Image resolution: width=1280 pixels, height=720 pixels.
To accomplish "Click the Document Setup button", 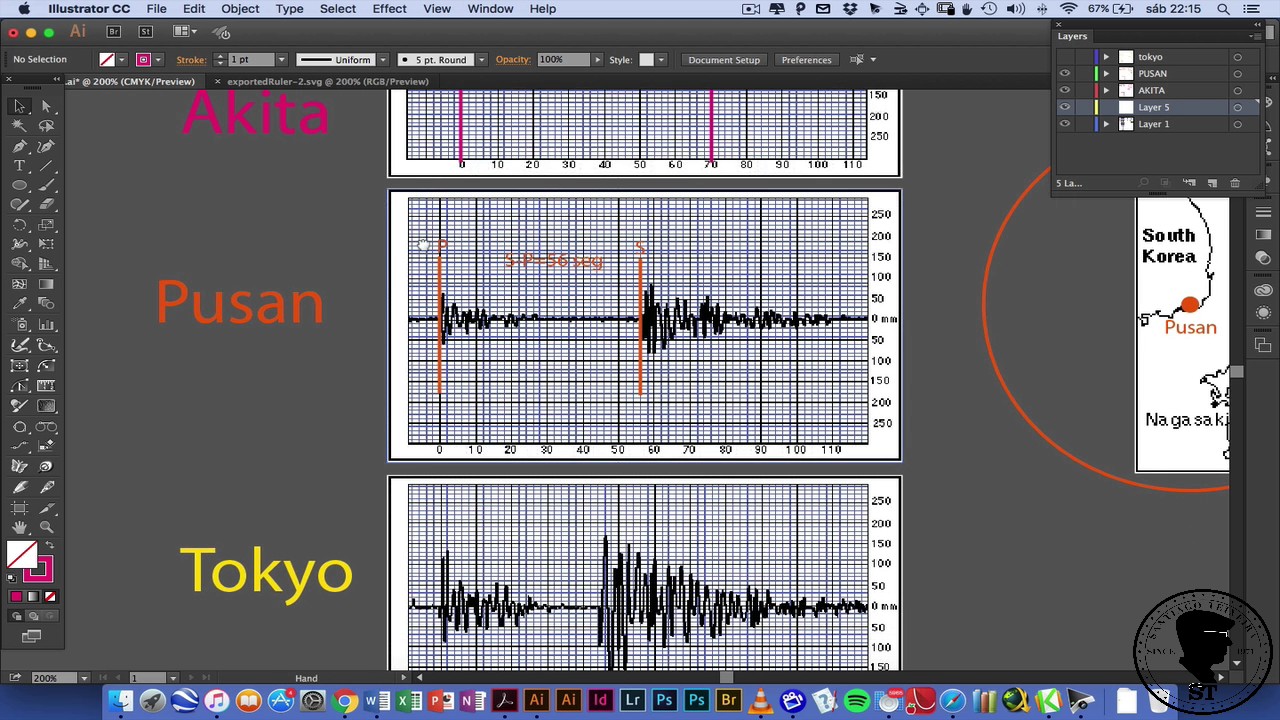I will [724, 60].
